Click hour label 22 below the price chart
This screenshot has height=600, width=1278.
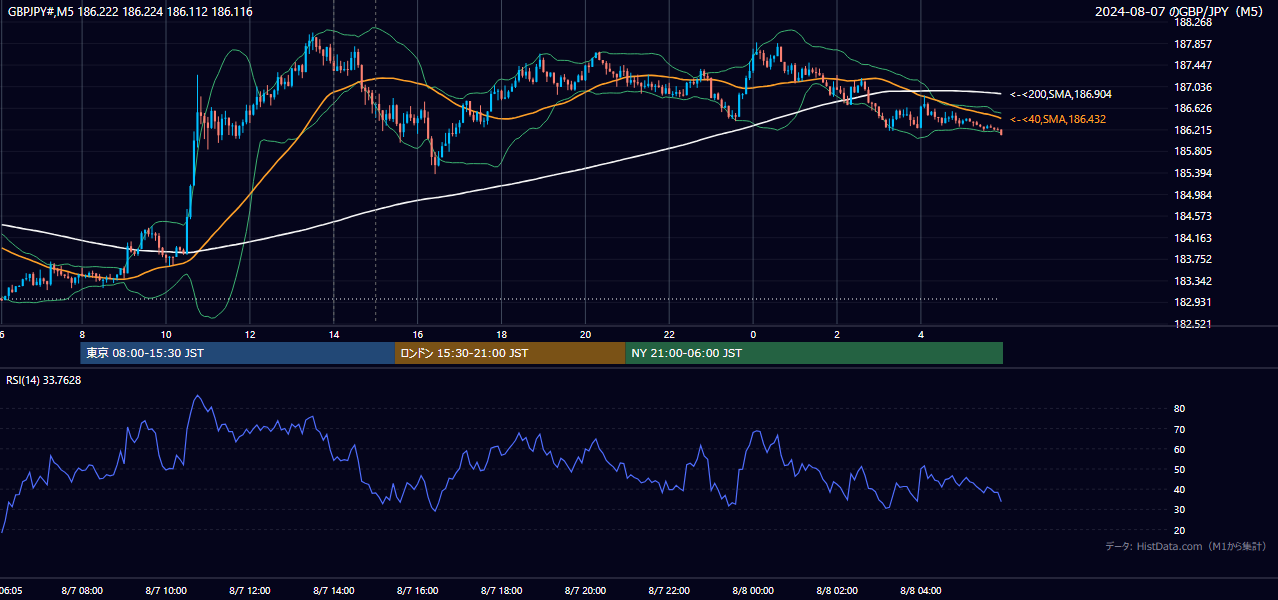(x=669, y=334)
